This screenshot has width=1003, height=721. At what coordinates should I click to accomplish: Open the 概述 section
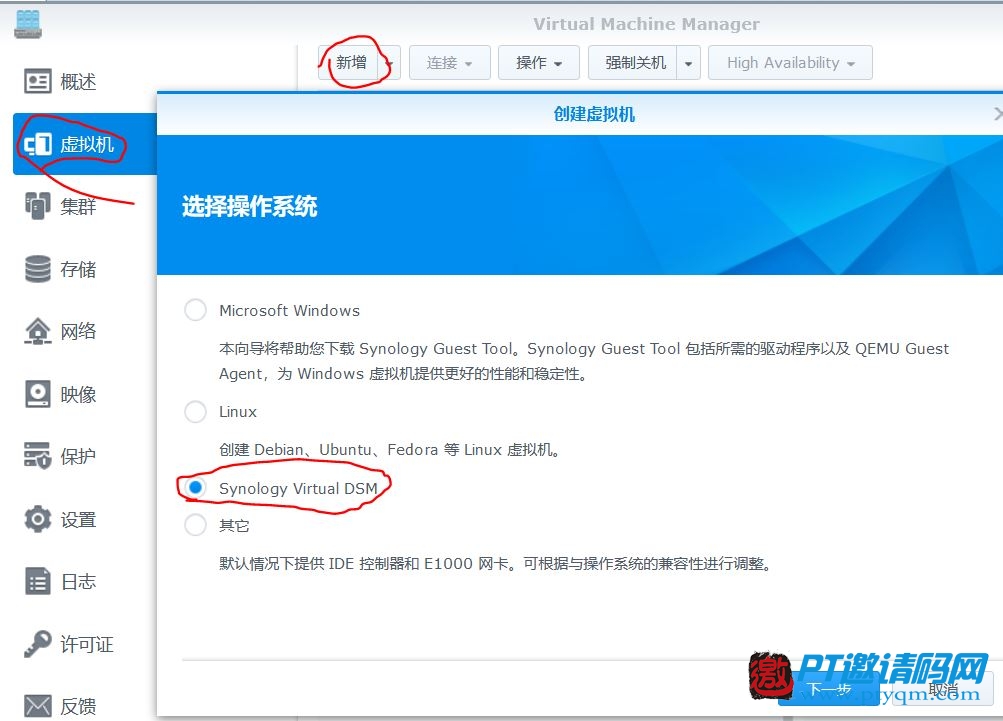79,82
